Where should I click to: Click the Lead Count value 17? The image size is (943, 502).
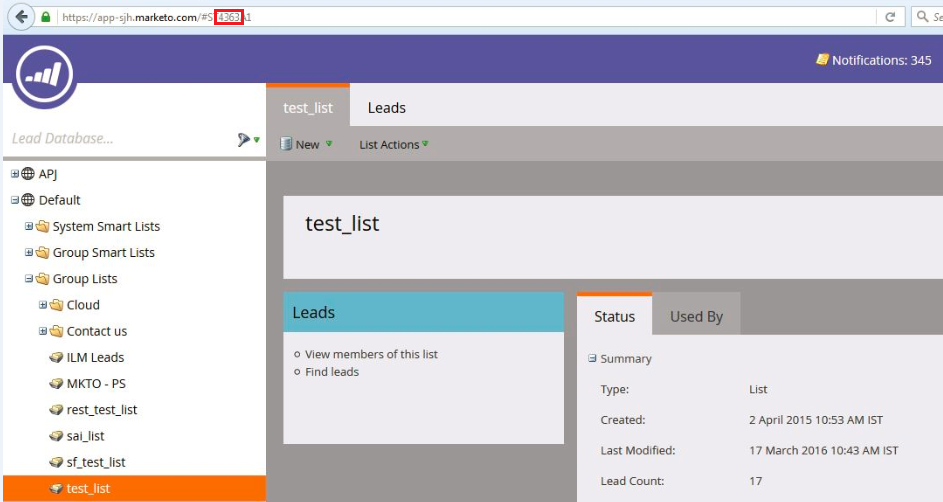[x=755, y=481]
